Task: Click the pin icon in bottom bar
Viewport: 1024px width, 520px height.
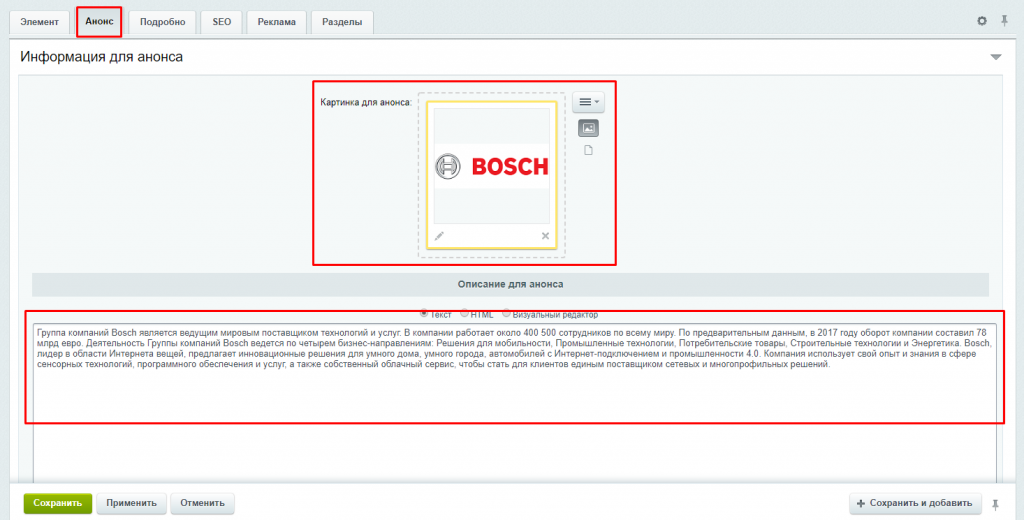Action: (995, 504)
